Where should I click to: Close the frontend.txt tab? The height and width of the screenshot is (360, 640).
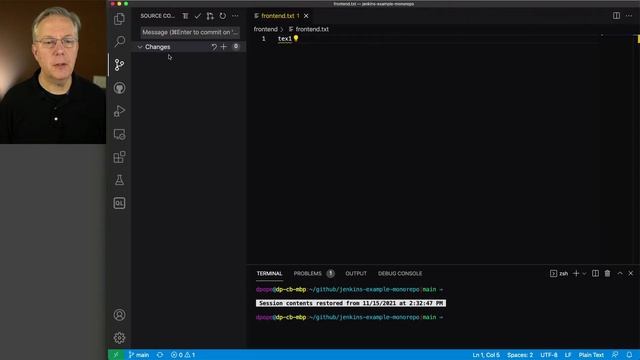[306, 16]
